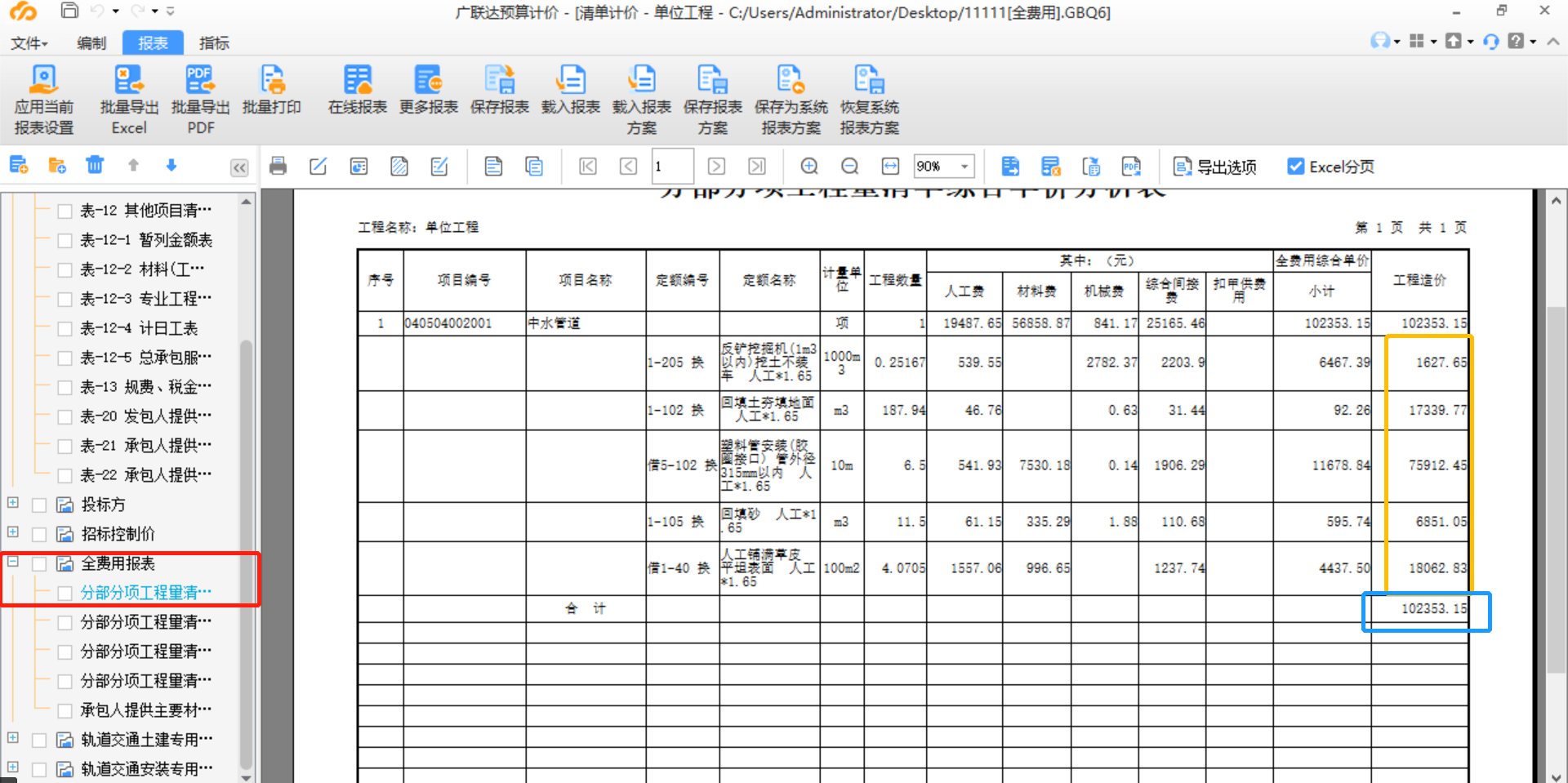1568x783 pixels.
Task: Click 保存为系统报表方案 icon
Action: coord(791,100)
